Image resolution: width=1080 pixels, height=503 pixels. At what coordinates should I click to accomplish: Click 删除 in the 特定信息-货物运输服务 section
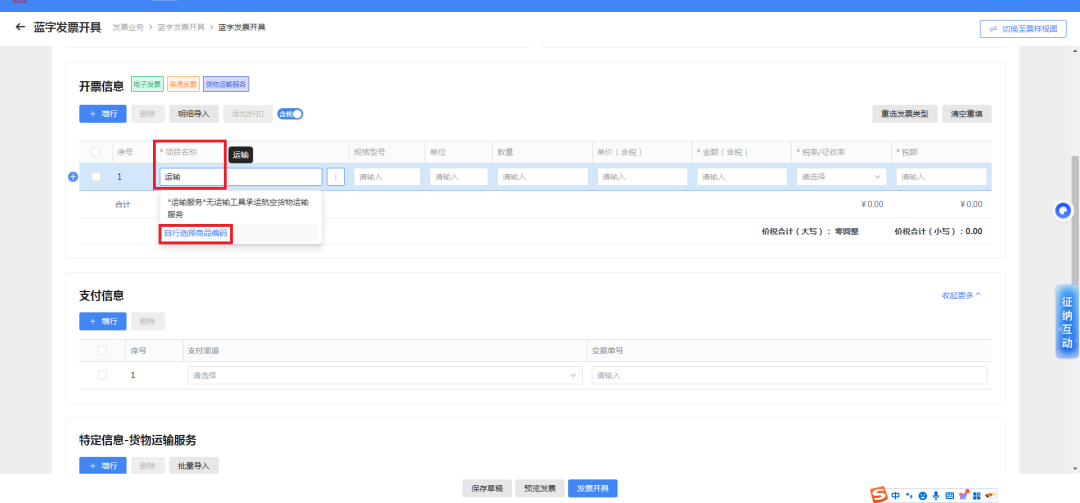147,465
